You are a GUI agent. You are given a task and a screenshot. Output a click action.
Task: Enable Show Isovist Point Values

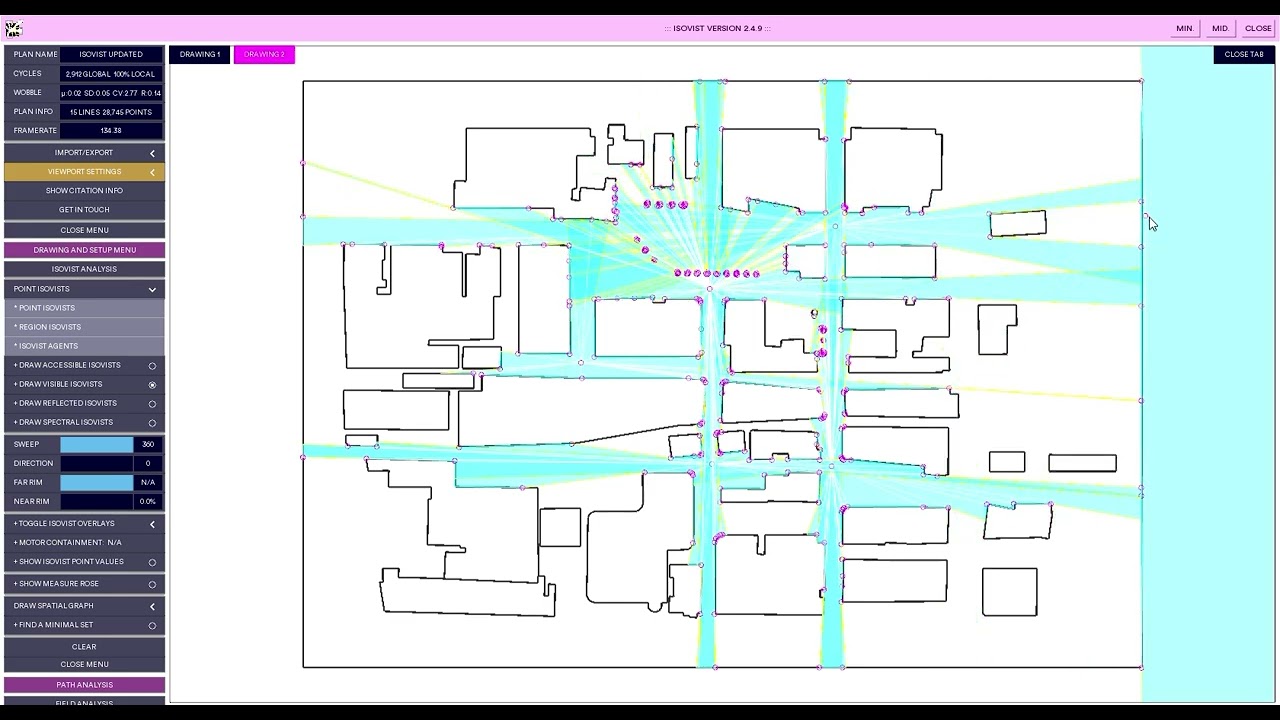point(152,562)
